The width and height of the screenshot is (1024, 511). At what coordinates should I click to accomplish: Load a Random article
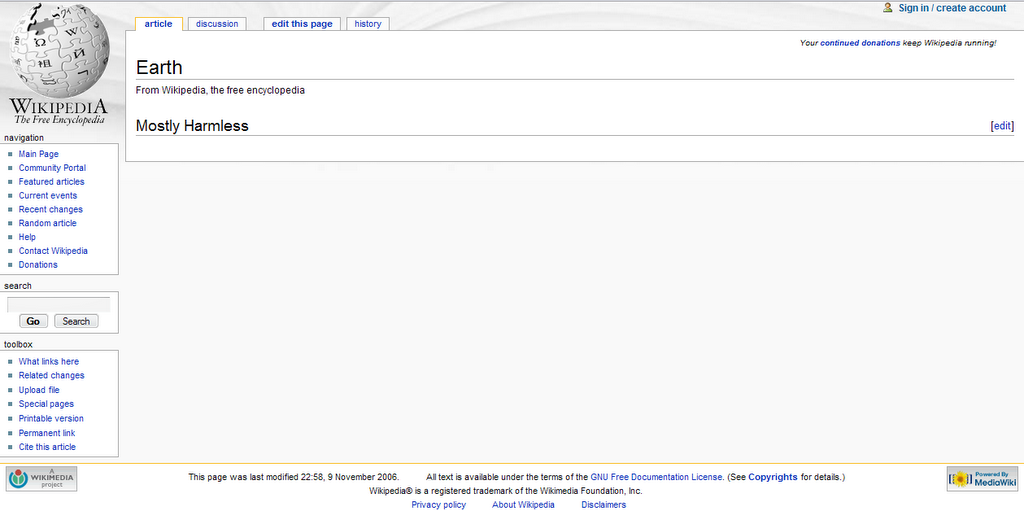coord(48,223)
